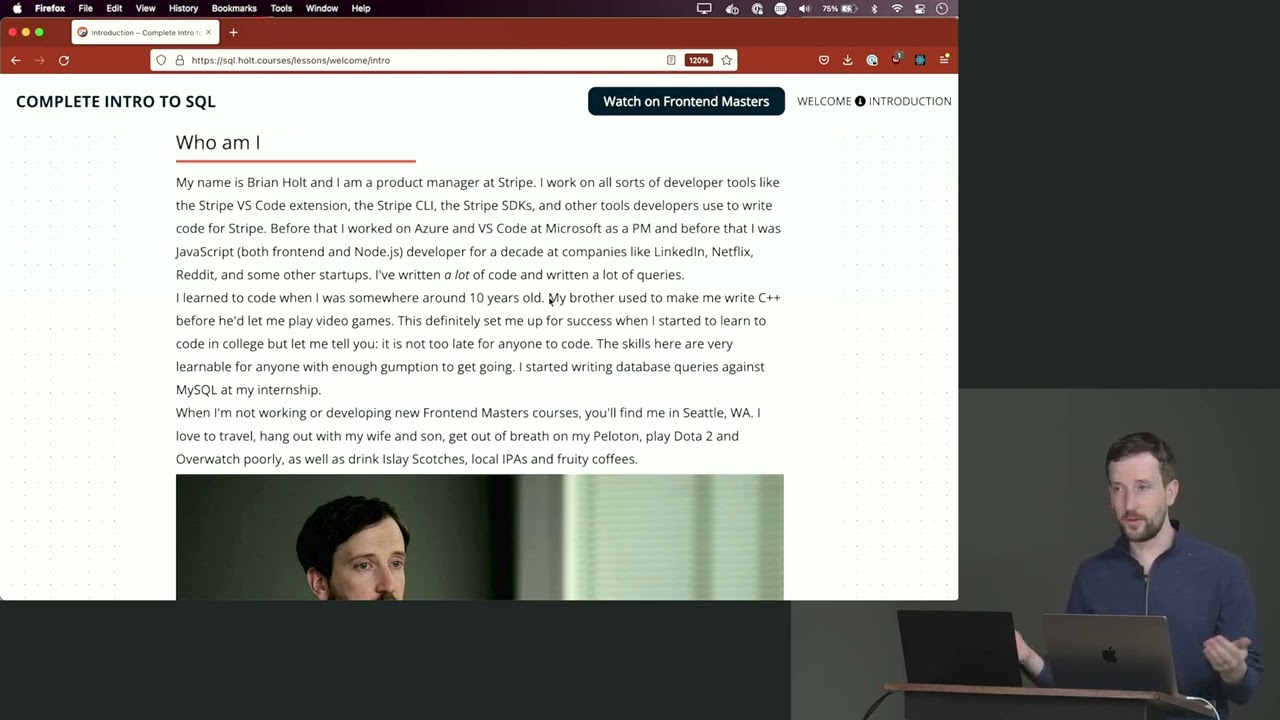Viewport: 1280px width, 720px height.
Task: Open the Window menu
Action: pyautogui.click(x=322, y=8)
